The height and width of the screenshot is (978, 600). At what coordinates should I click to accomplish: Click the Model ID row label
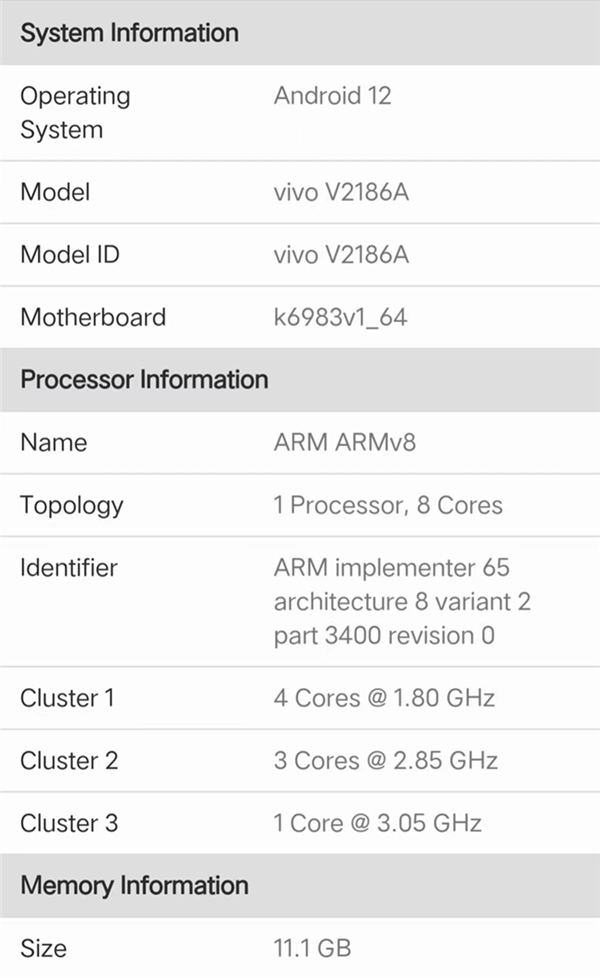70,255
